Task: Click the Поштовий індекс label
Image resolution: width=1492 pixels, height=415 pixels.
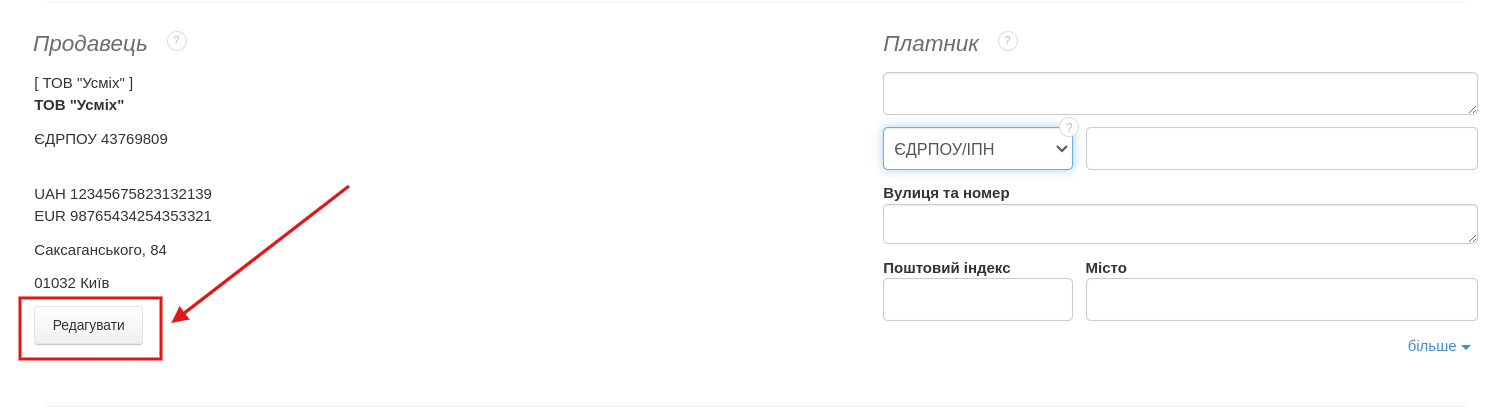Action: click(946, 268)
